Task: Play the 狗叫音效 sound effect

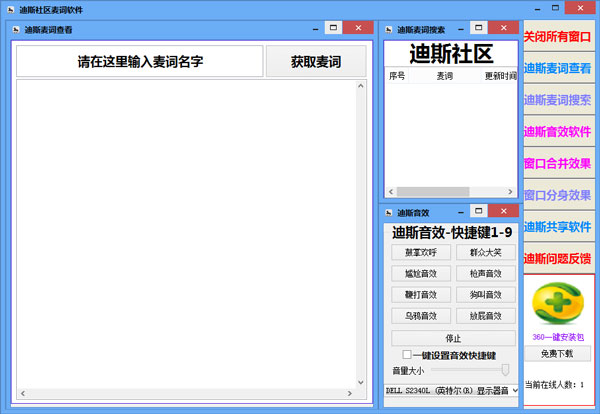Action: 486,295
